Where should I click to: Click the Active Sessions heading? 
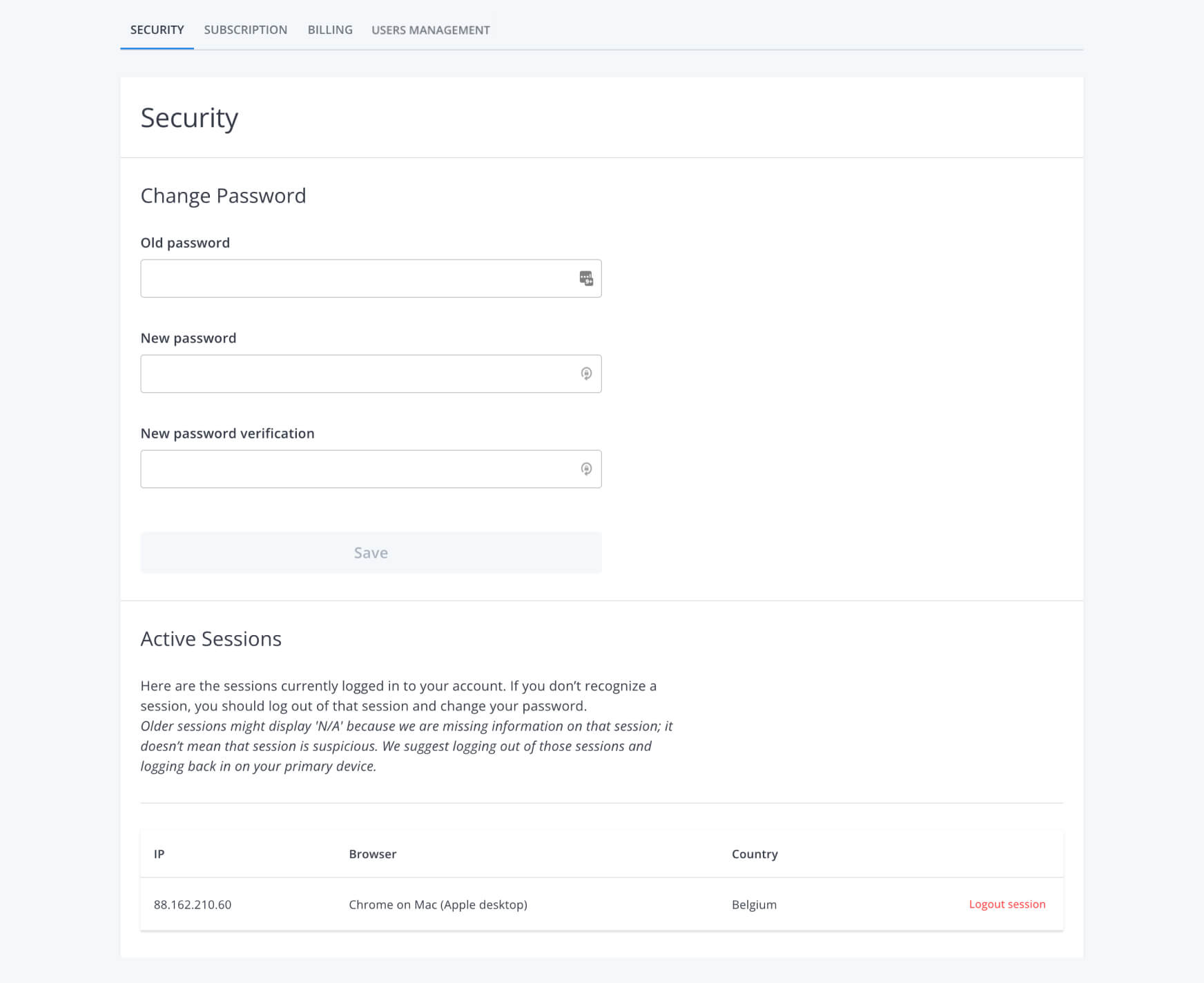pyautogui.click(x=211, y=639)
